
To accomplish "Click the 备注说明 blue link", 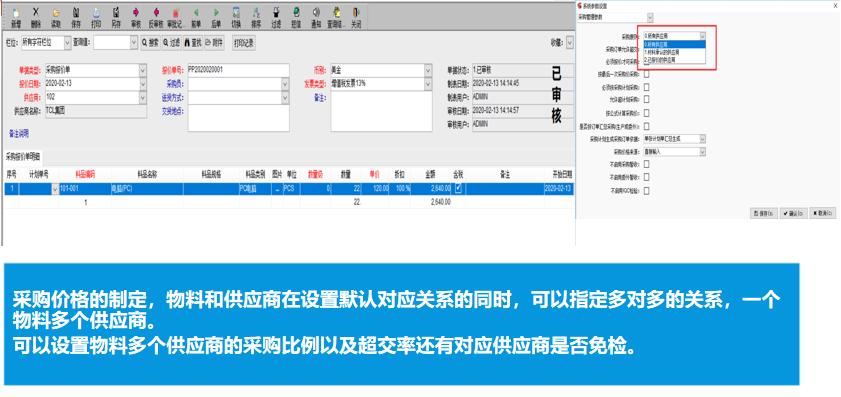I will point(19,134).
